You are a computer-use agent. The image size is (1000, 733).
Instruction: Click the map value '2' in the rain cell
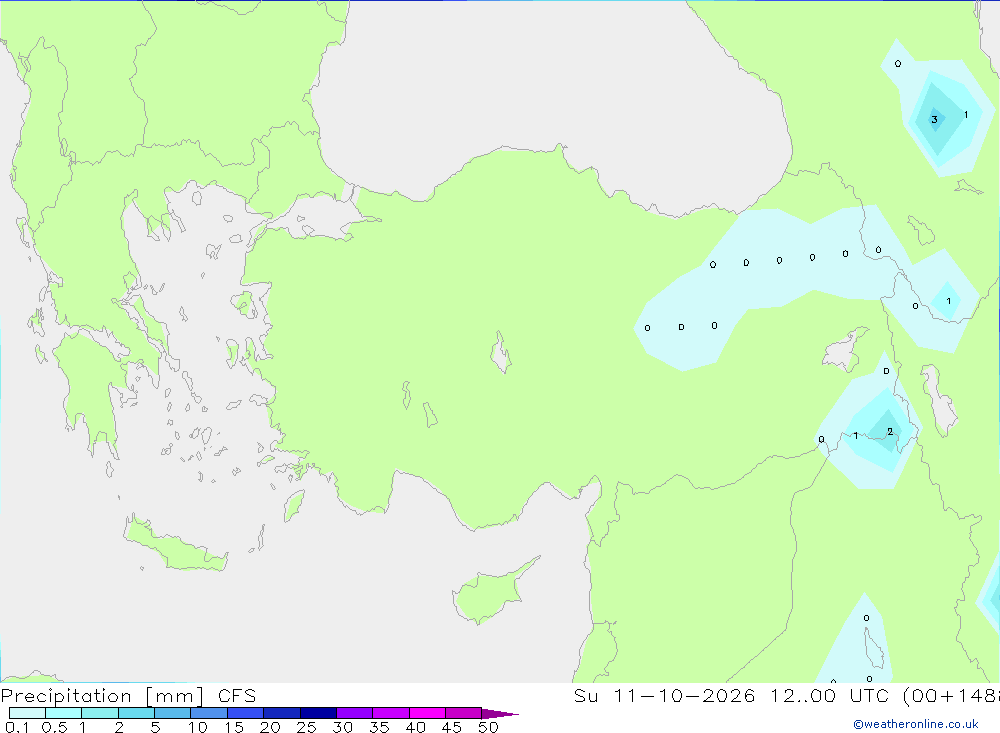pyautogui.click(x=890, y=432)
